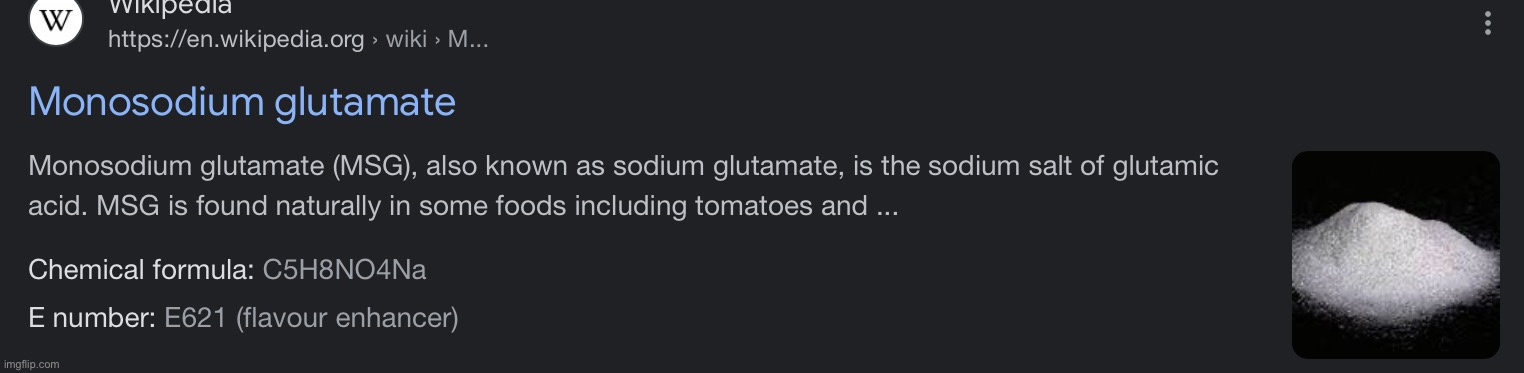This screenshot has height=373, width=1524.
Task: Select the C5H8NO4Na formula value
Action: tap(344, 270)
